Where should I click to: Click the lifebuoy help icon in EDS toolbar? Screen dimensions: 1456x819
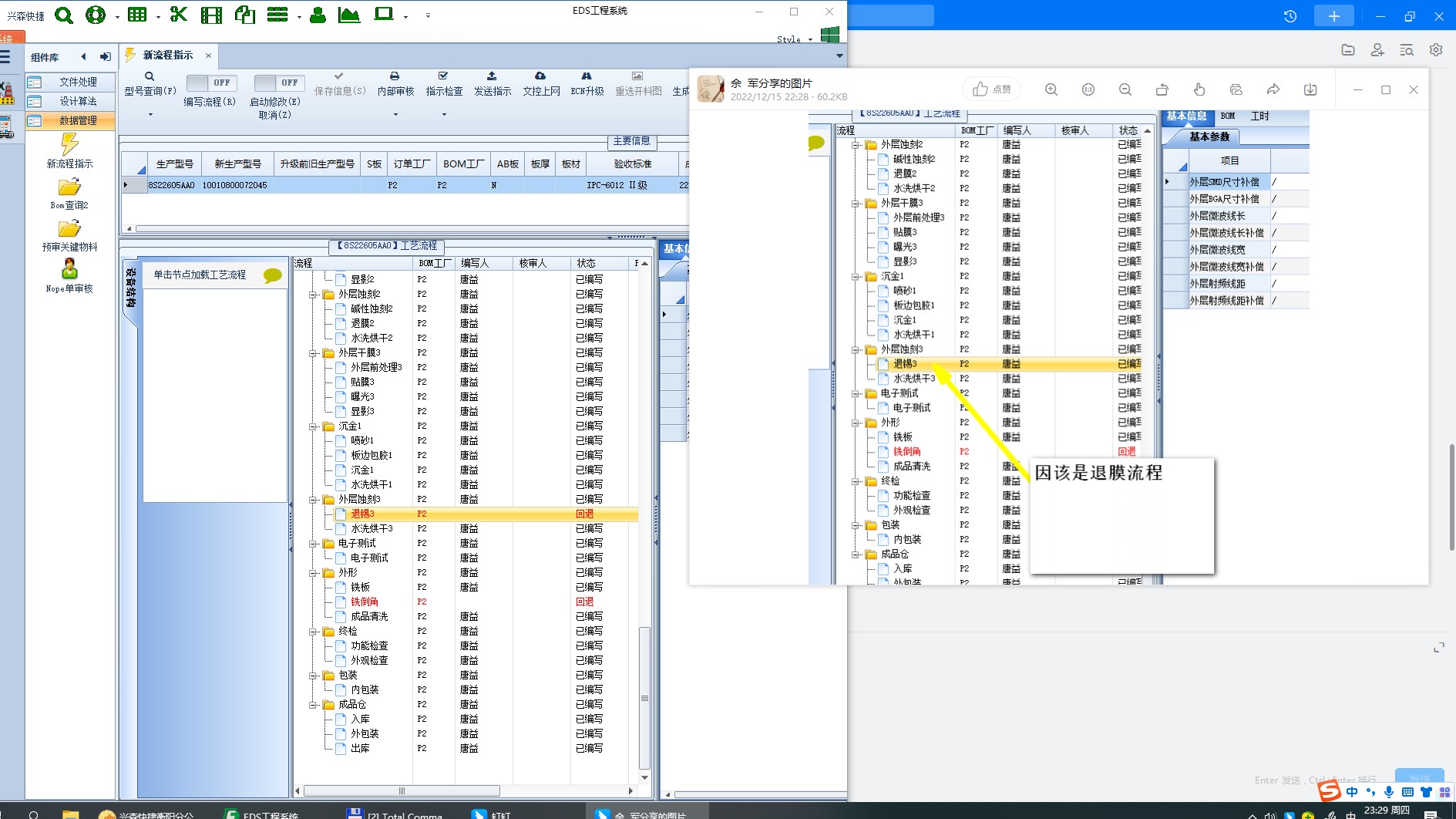(96, 15)
